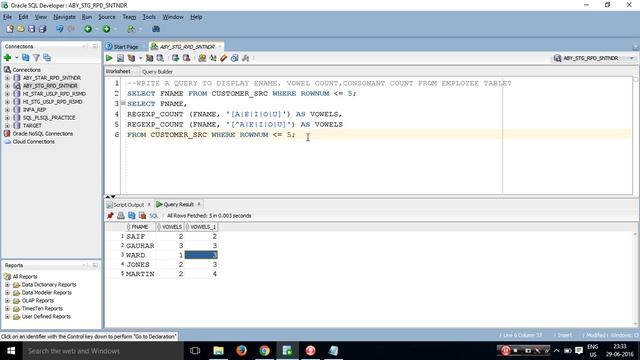The height and width of the screenshot is (360, 640).
Task: Expand the SQL_PLSQL_PRACTICE connection node
Action: [7, 118]
